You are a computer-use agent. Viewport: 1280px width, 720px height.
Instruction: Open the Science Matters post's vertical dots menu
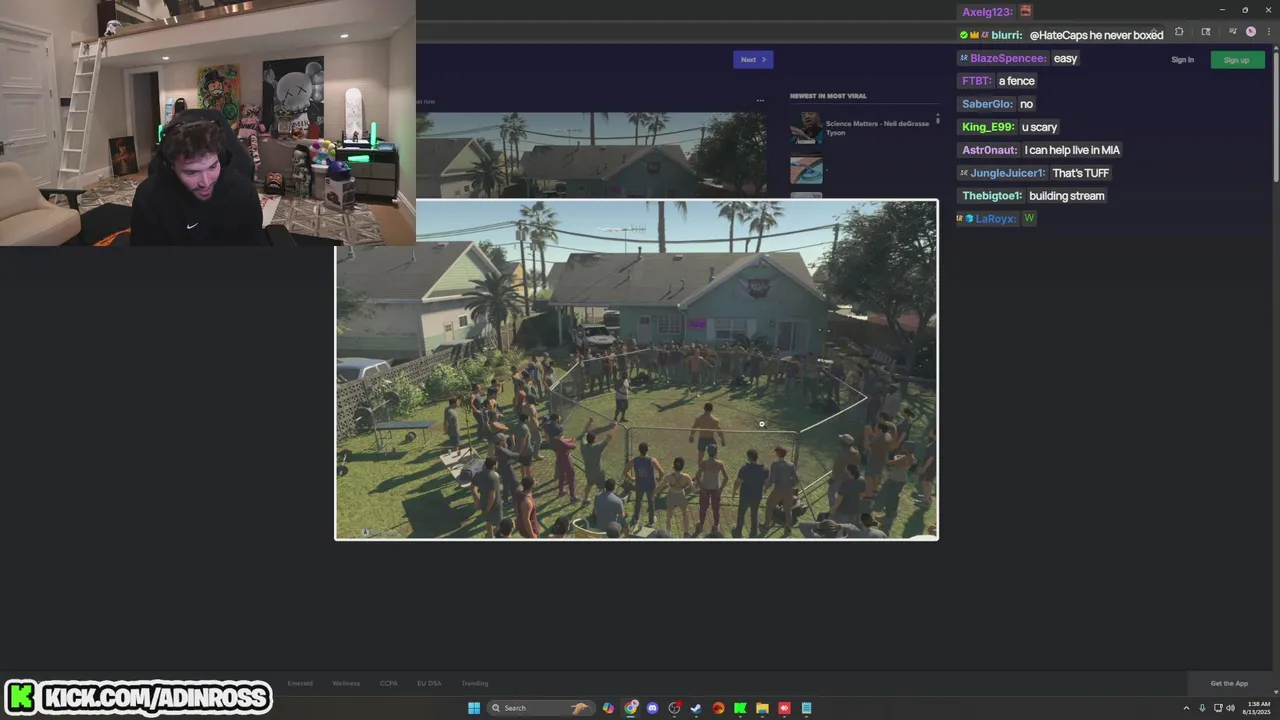pyautogui.click(x=937, y=120)
